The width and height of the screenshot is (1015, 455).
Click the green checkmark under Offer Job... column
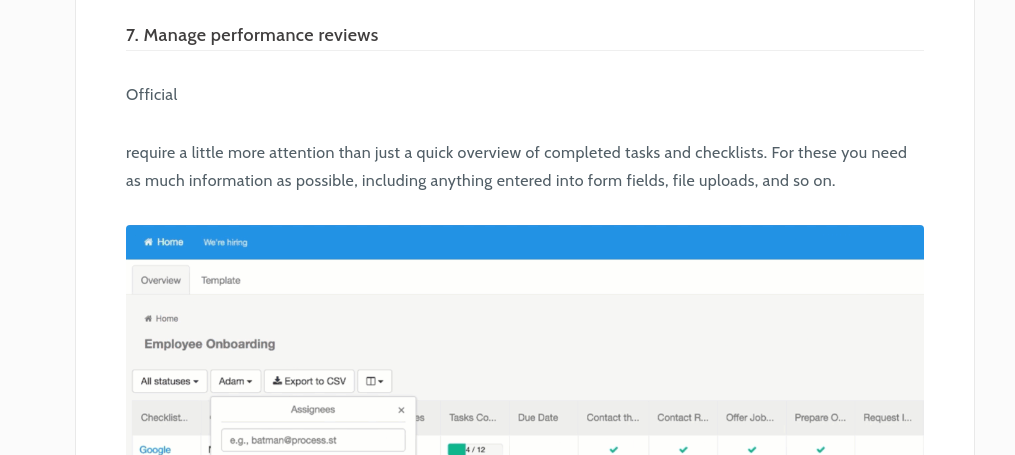pos(752,449)
